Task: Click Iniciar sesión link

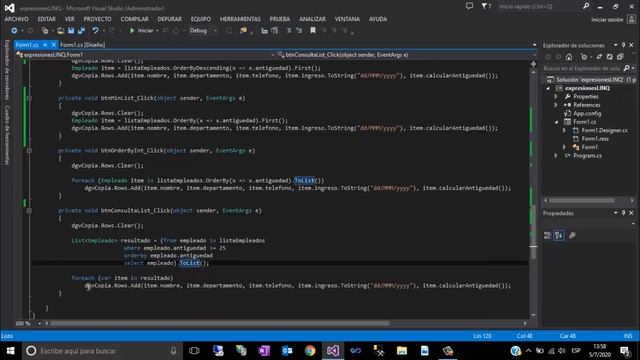Action: [x=607, y=20]
